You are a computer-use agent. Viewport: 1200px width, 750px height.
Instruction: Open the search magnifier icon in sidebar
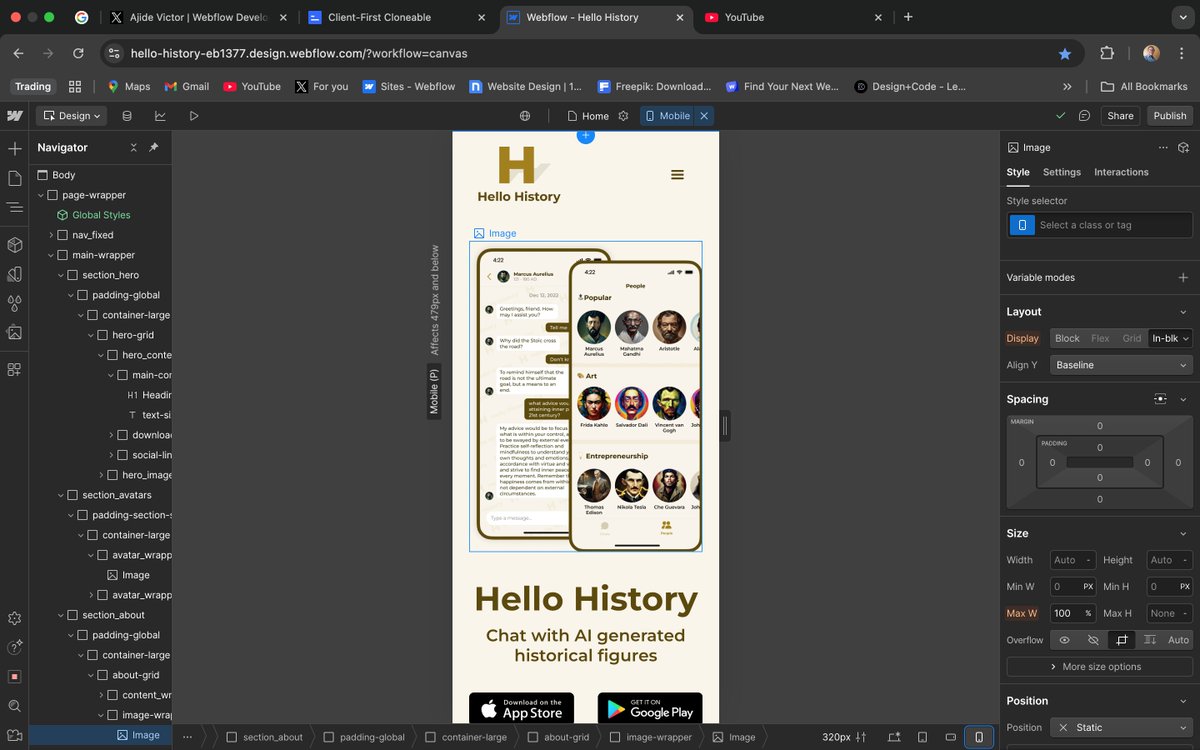coord(15,706)
